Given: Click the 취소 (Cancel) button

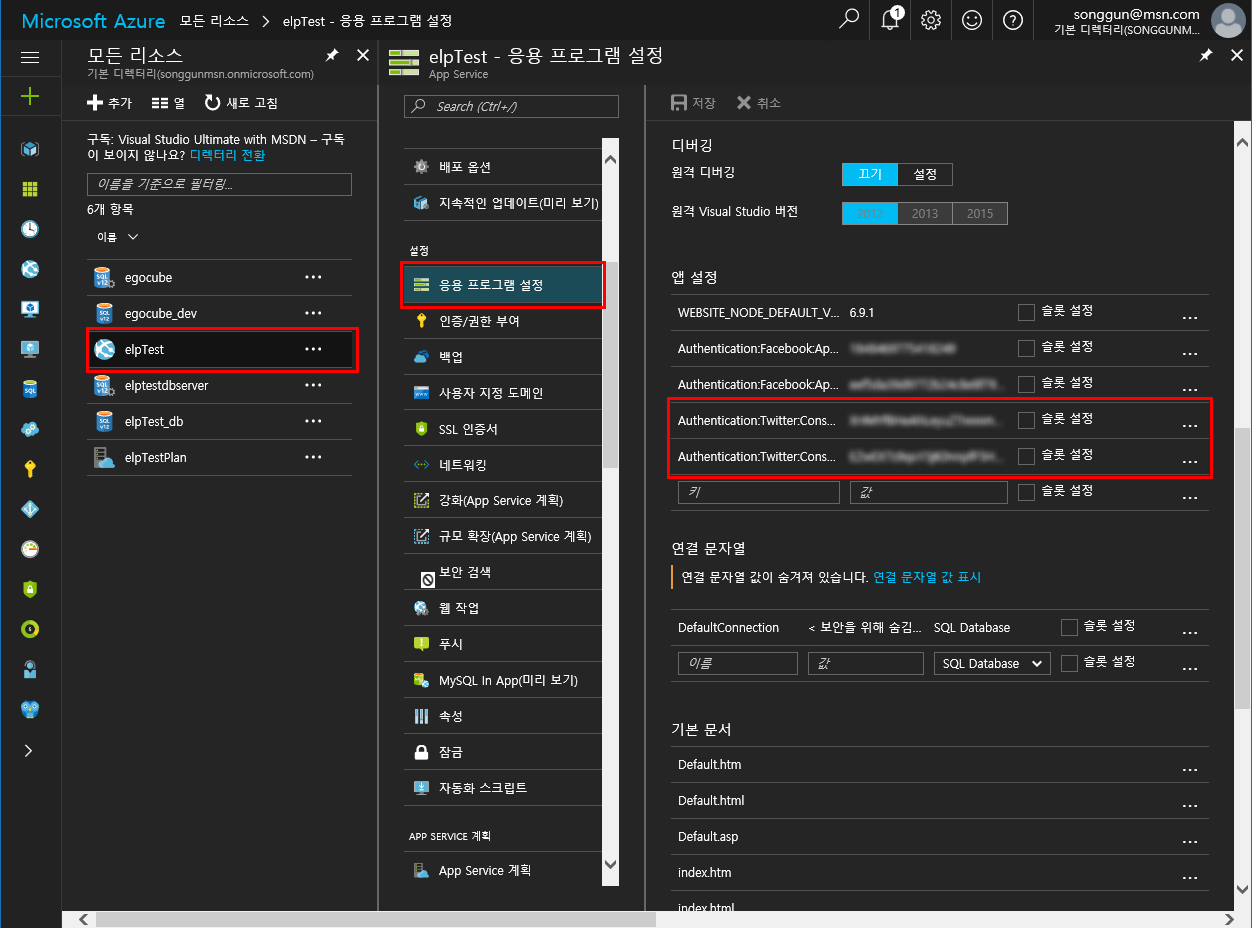Looking at the screenshot, I should [759, 103].
